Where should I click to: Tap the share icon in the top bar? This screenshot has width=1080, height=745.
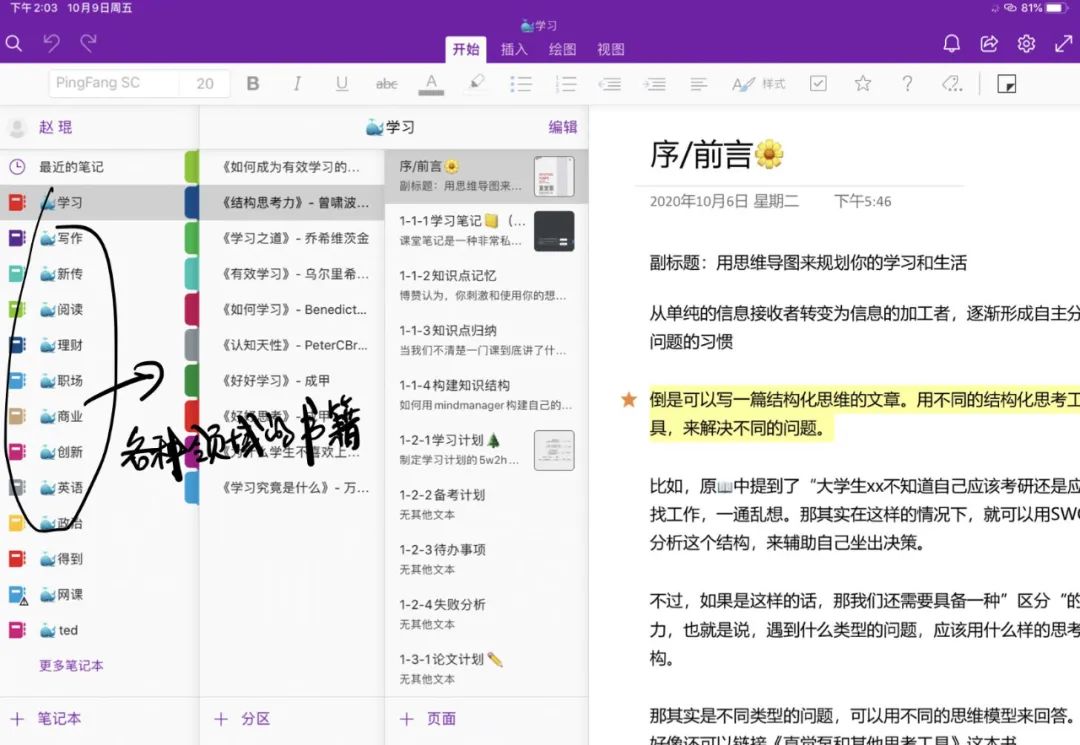988,44
